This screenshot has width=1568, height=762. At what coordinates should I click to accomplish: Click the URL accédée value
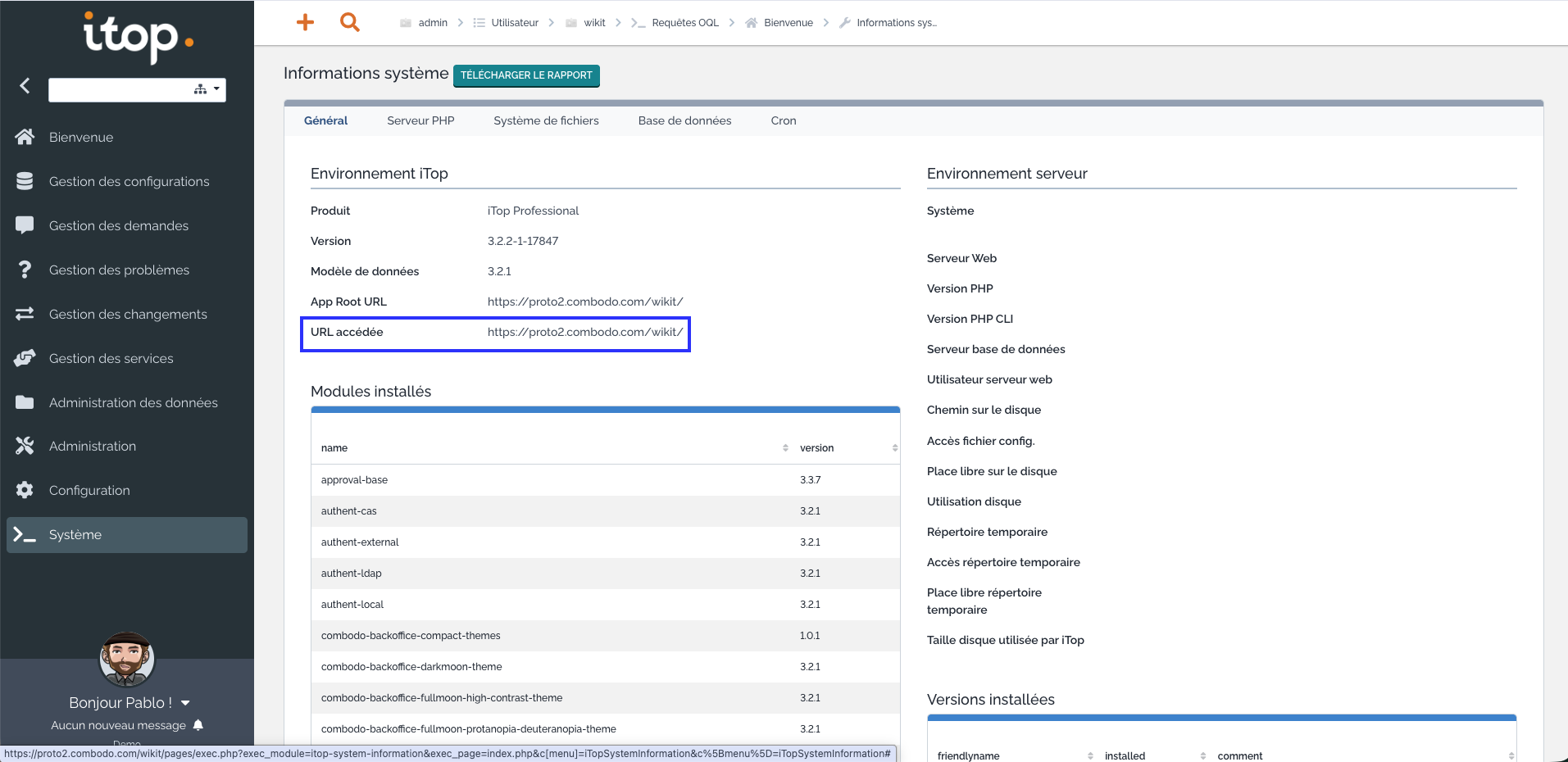pos(585,332)
